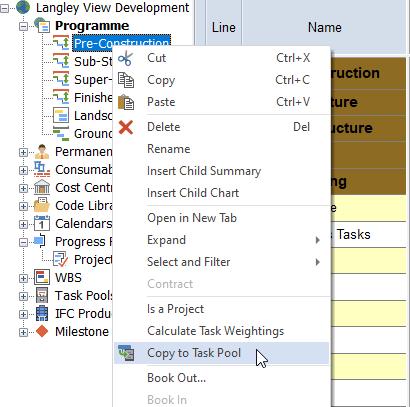Image resolution: width=410 pixels, height=407 pixels.
Task: Click the Landsc chart icon
Action: [x=61, y=115]
